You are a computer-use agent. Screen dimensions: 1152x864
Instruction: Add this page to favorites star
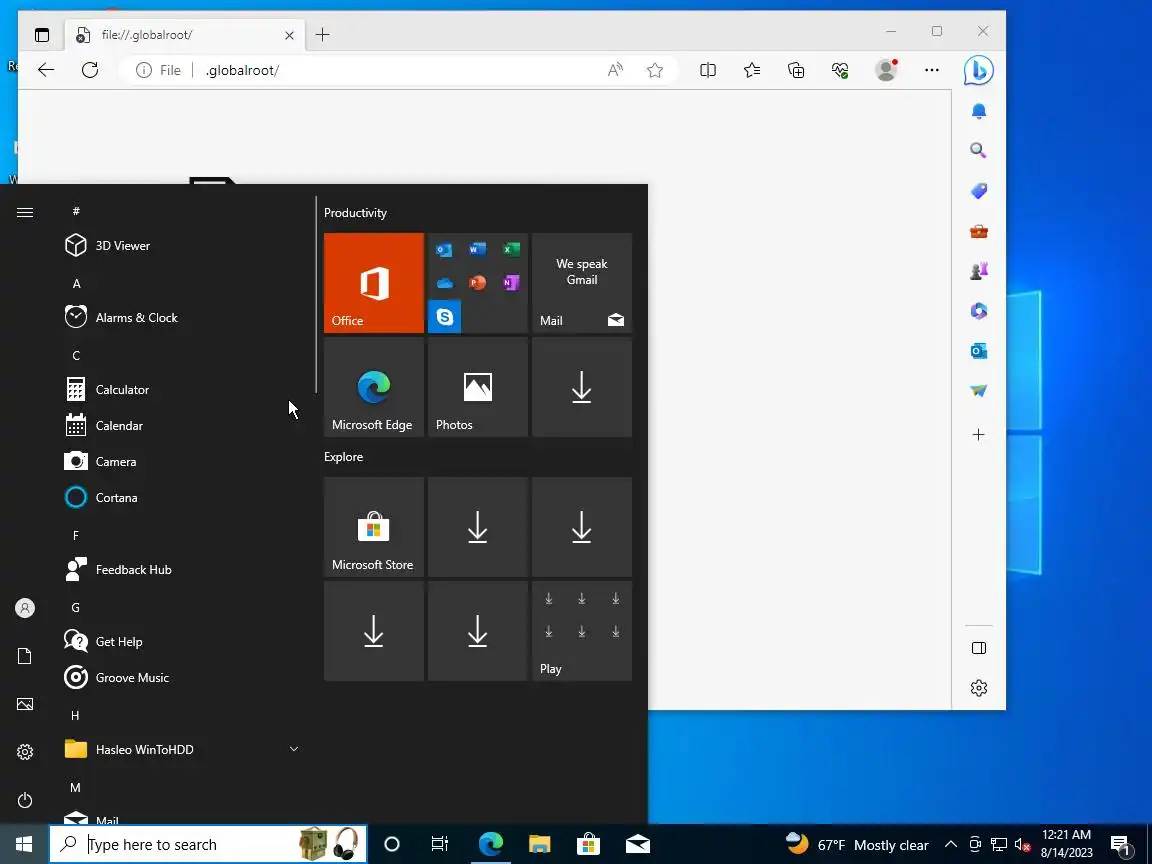click(x=655, y=70)
